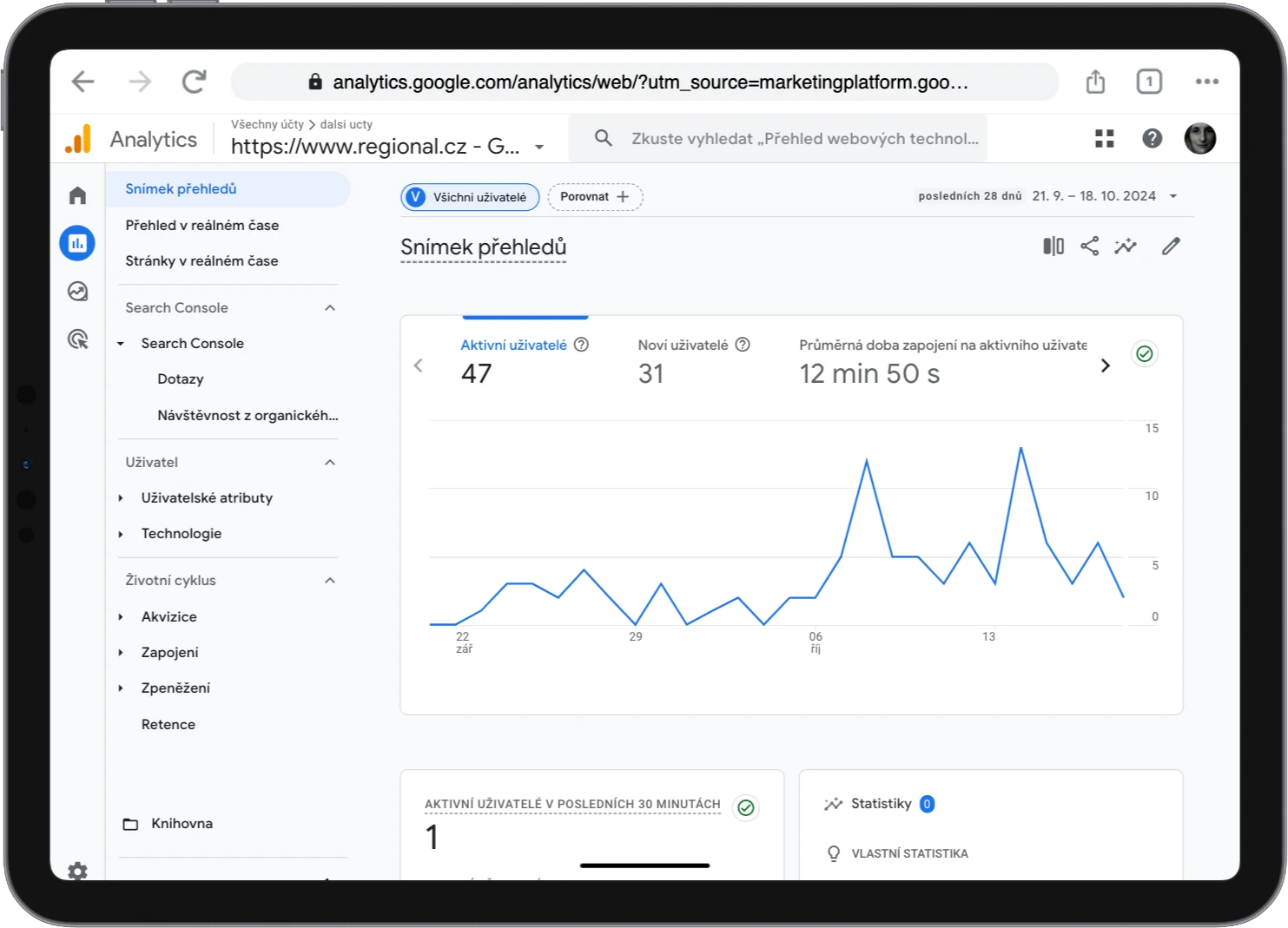Go to Home via the house icon
Screen dimensions: 1288x928
click(x=77, y=195)
